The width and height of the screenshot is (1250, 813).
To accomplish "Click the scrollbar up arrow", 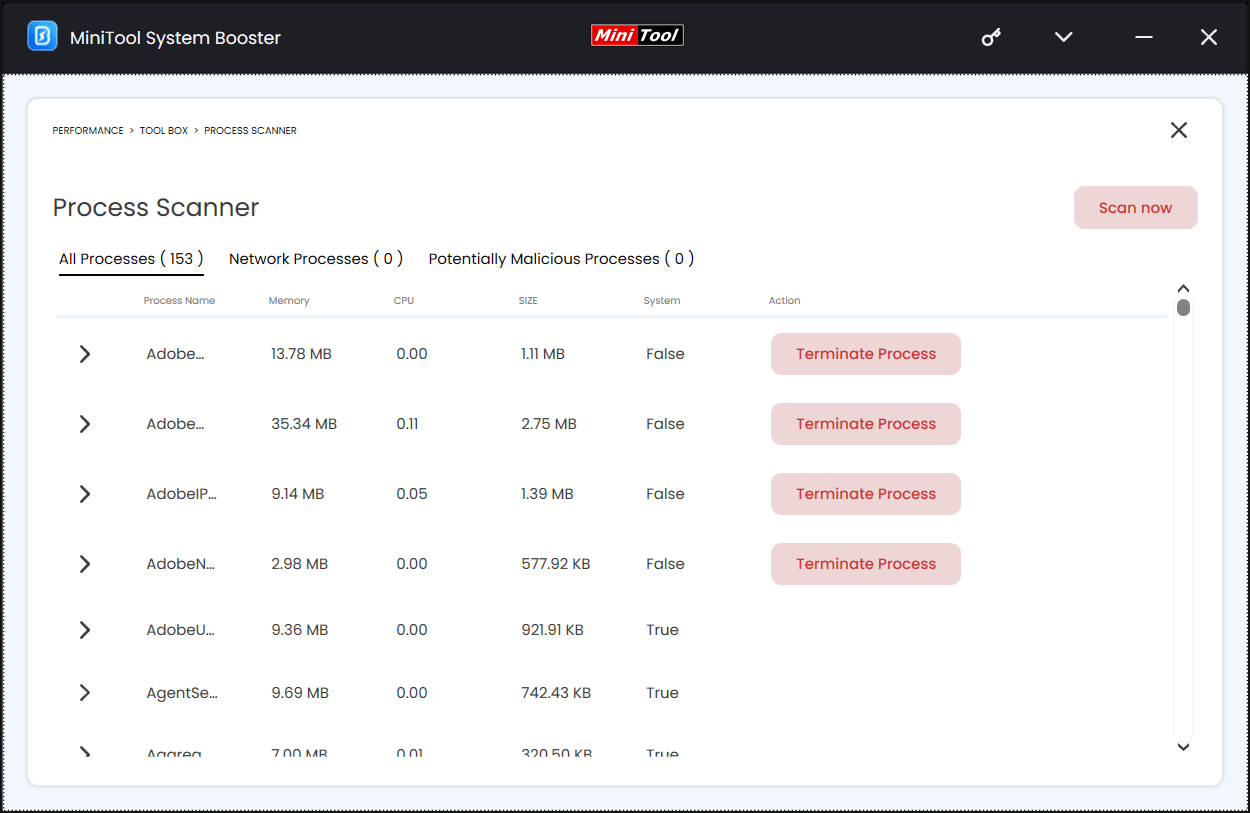I will [1183, 289].
